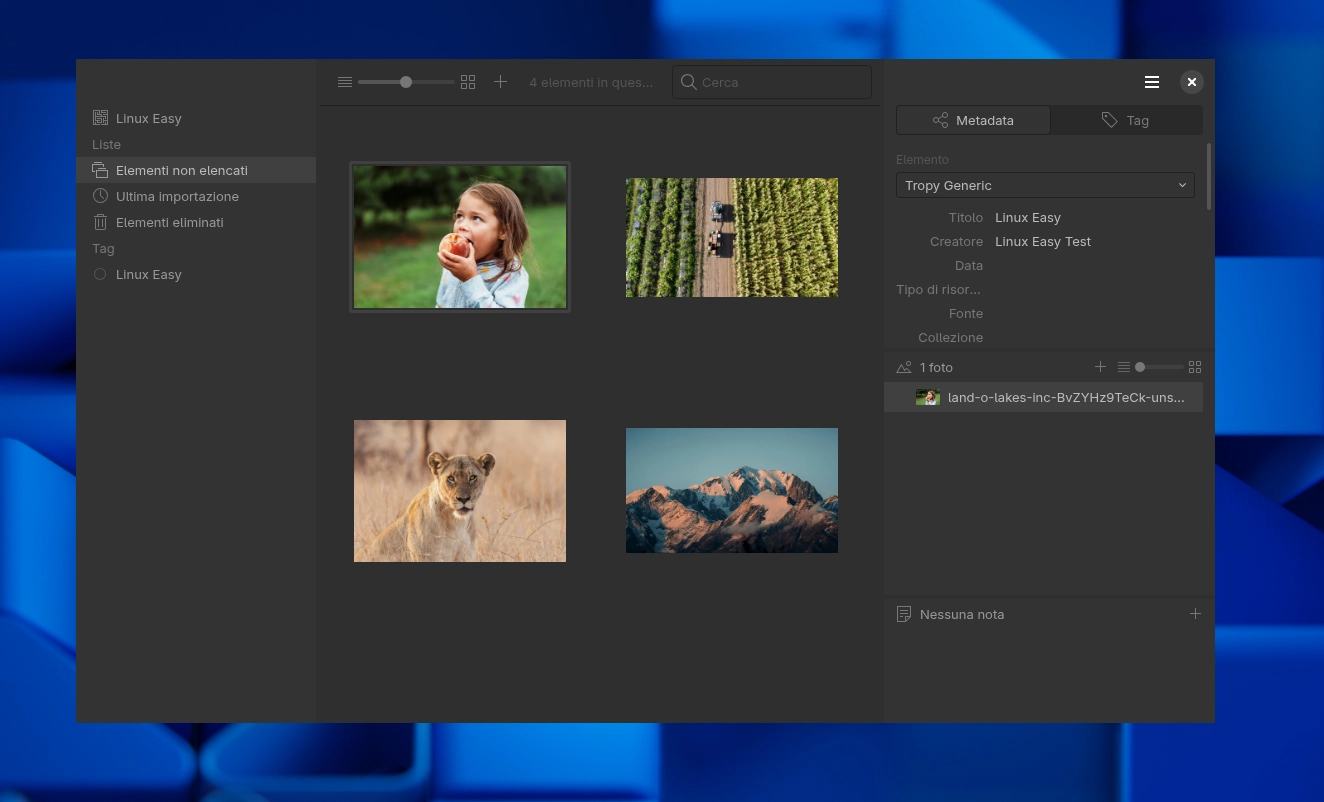The width and height of the screenshot is (1324, 802).
Task: Create a new note with plus icon
Action: [x=1195, y=614]
